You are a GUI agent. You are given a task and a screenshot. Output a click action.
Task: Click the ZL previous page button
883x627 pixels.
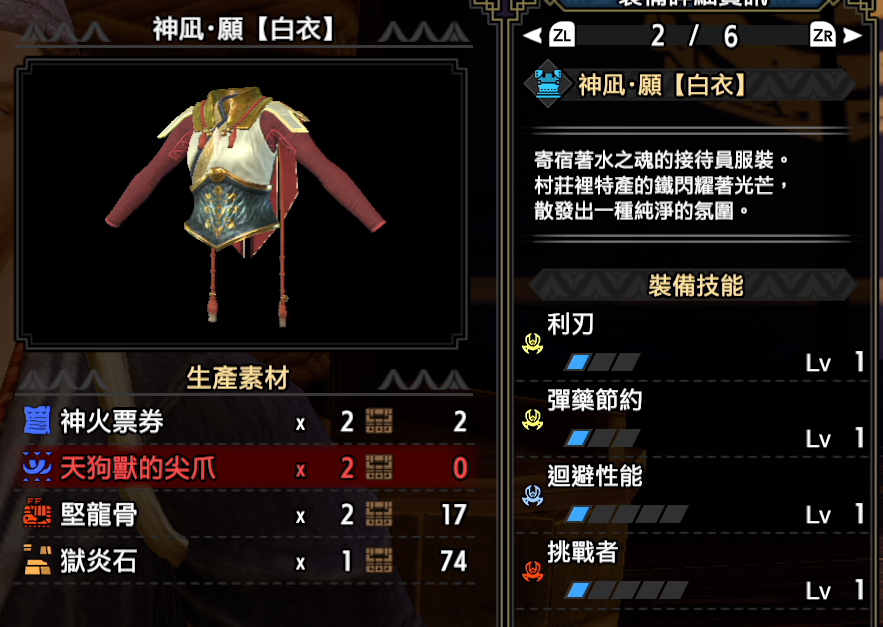point(561,35)
